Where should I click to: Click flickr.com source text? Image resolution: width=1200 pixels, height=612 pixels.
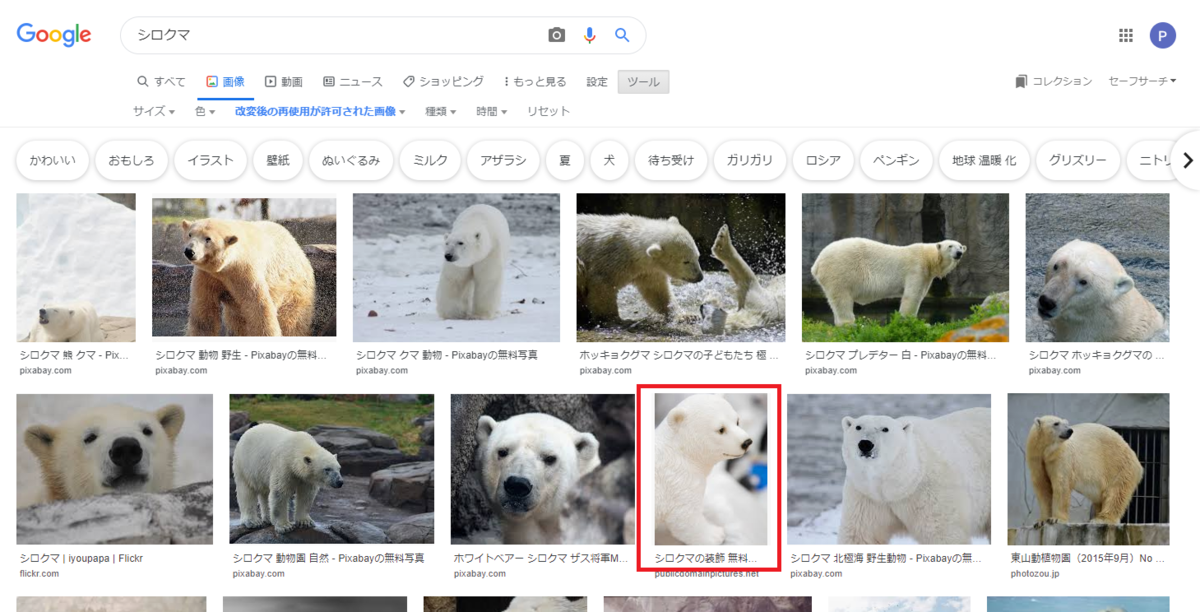(39, 574)
